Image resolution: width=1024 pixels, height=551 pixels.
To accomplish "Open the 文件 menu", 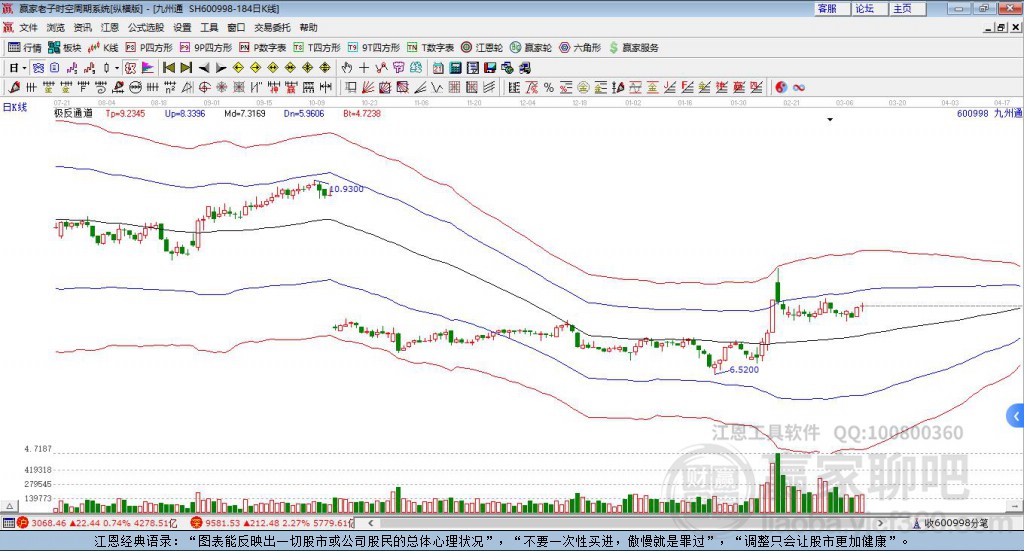I will pos(28,27).
